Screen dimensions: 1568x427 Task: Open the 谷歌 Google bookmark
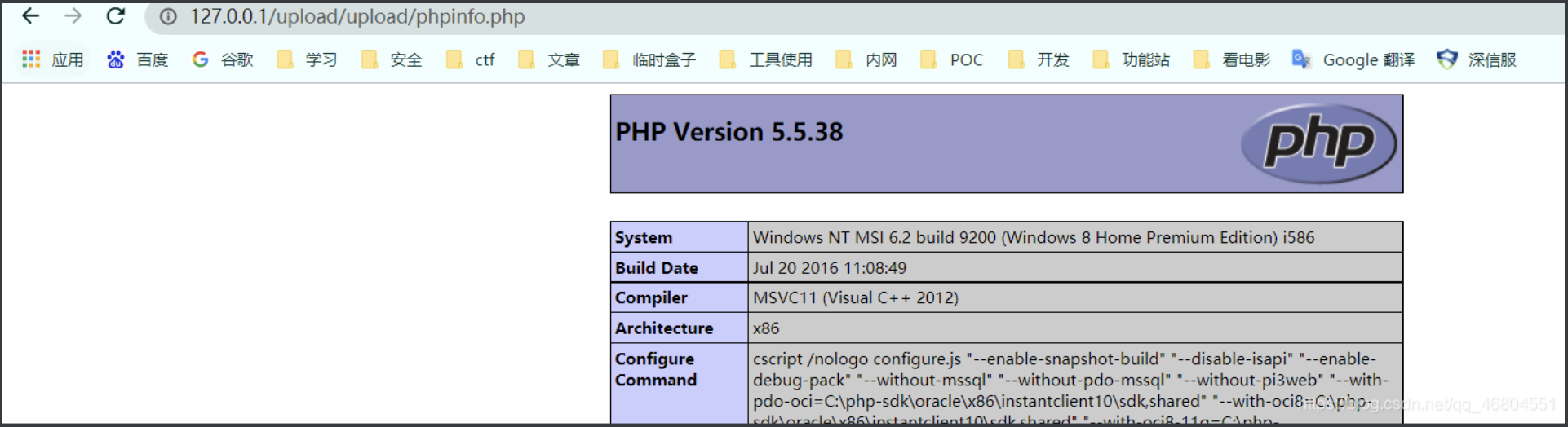(x=223, y=59)
